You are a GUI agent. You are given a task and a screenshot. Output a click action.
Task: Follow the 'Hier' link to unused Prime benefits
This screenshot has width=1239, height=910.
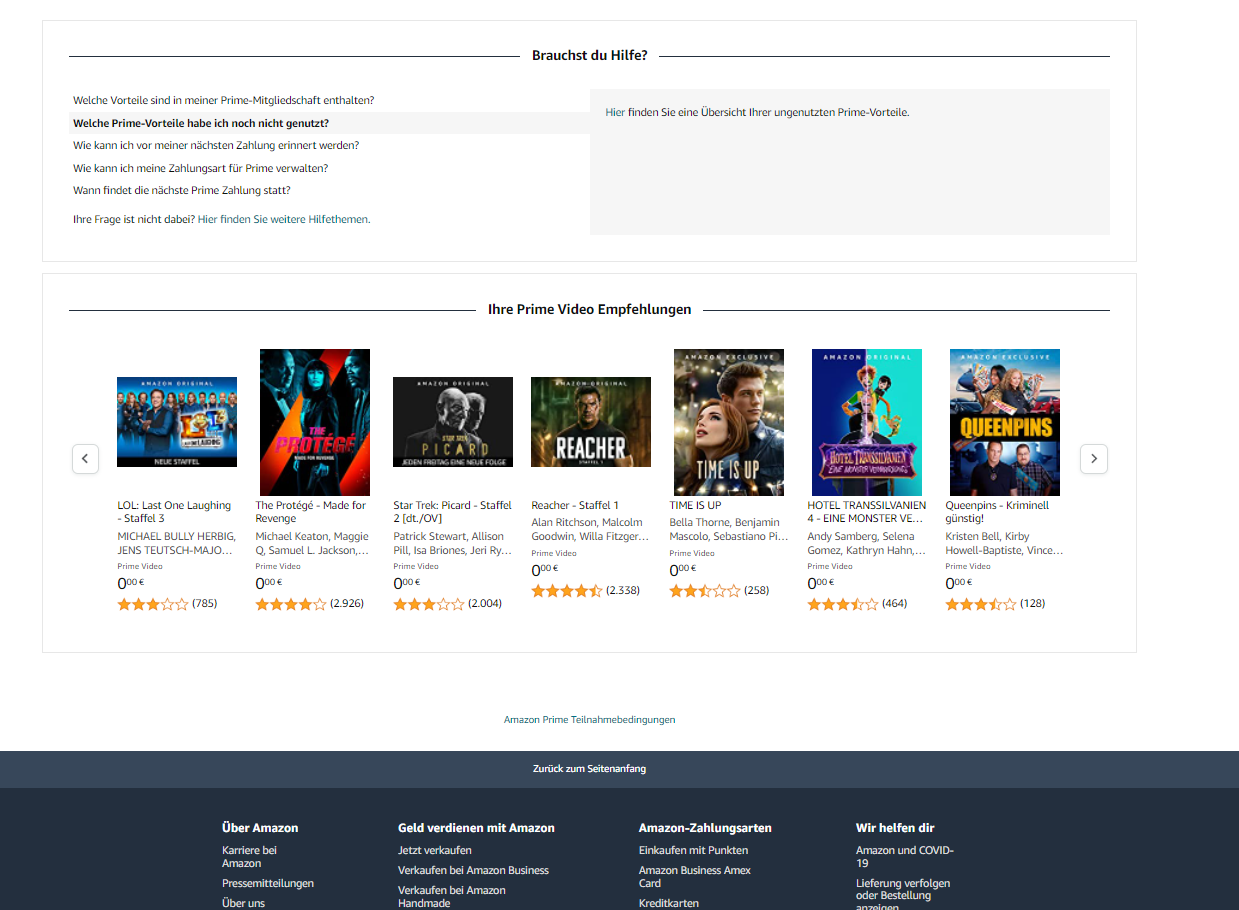click(x=615, y=113)
